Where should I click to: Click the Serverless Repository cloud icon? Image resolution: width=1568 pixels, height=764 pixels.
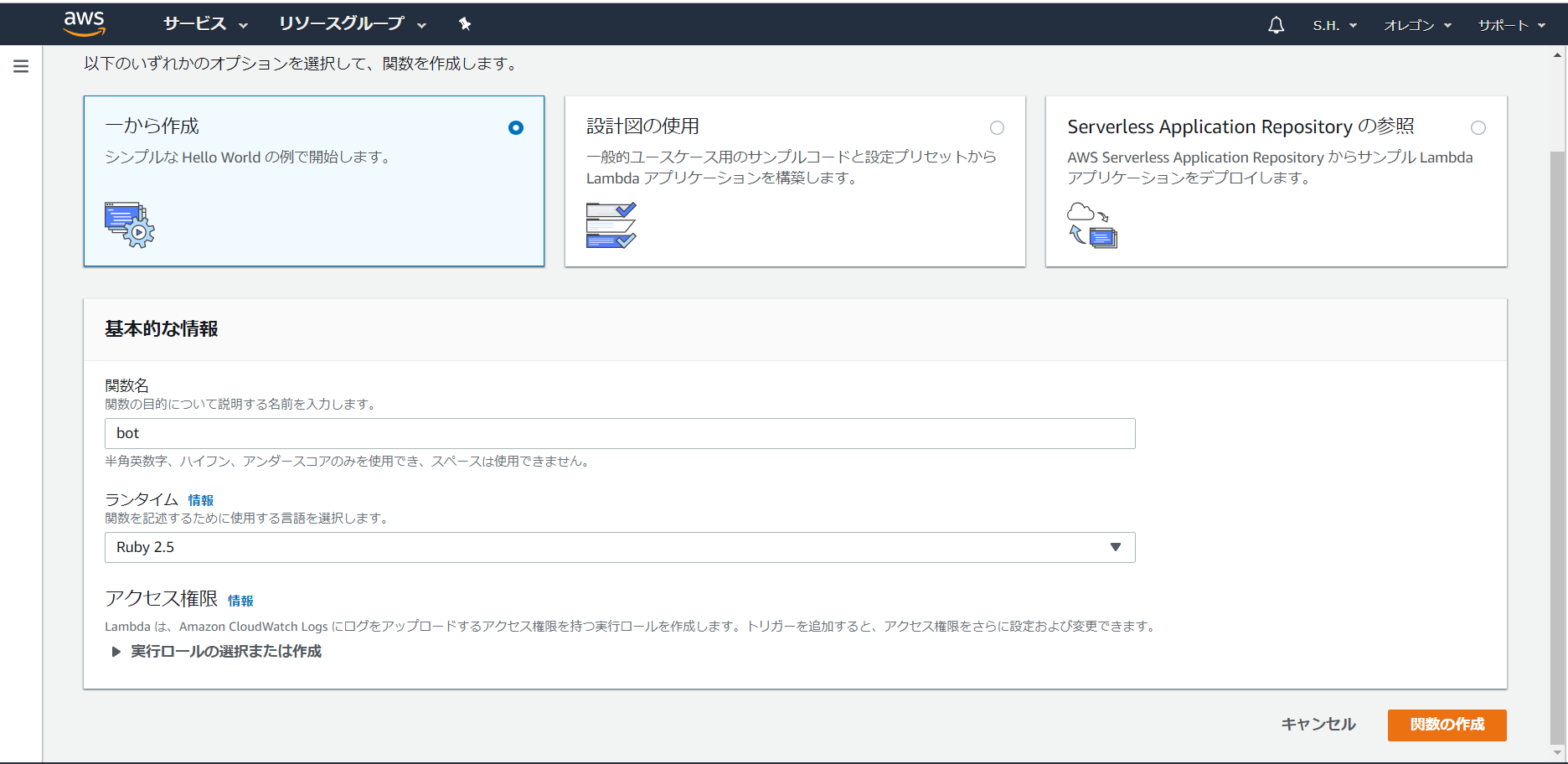click(x=1092, y=225)
